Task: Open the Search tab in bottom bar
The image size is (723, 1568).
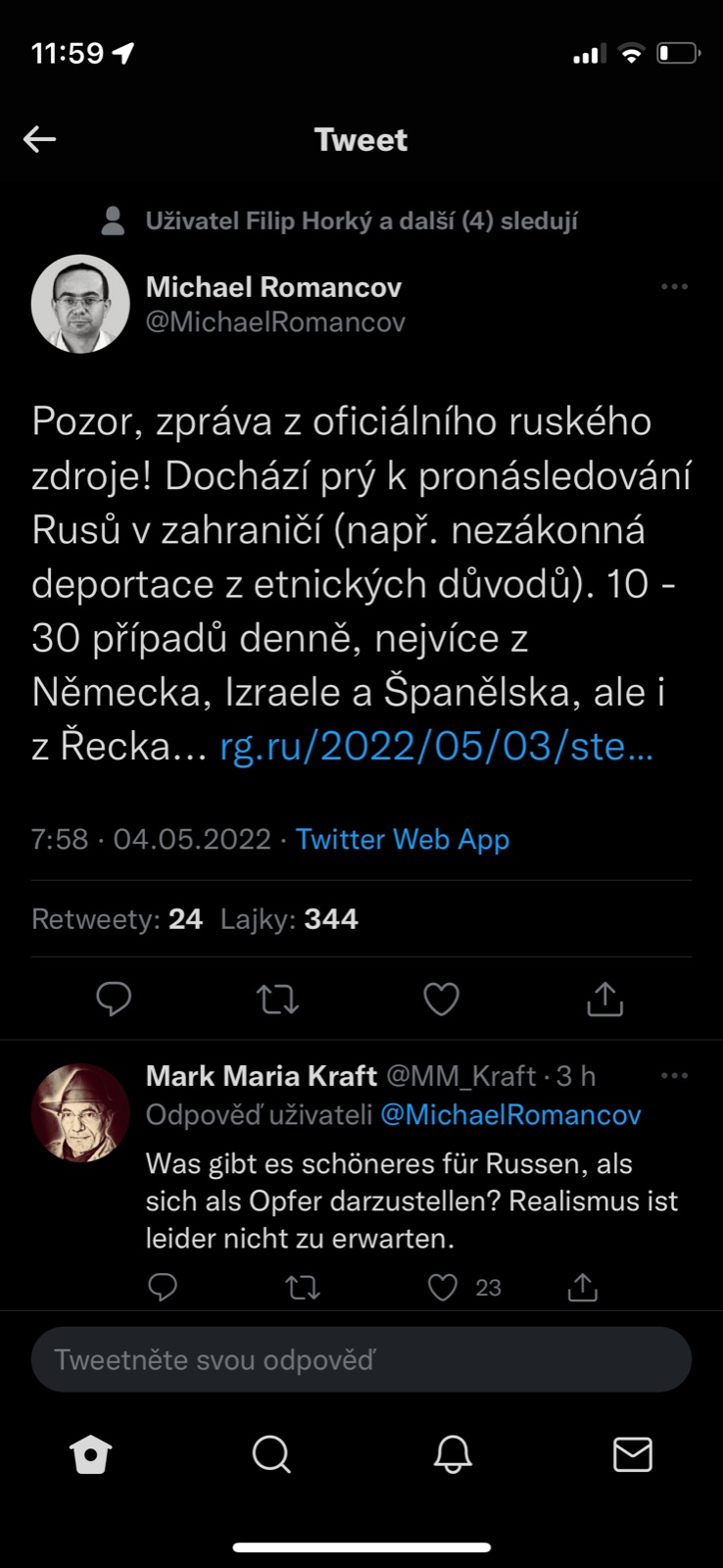Action: pyautogui.click(x=271, y=1454)
